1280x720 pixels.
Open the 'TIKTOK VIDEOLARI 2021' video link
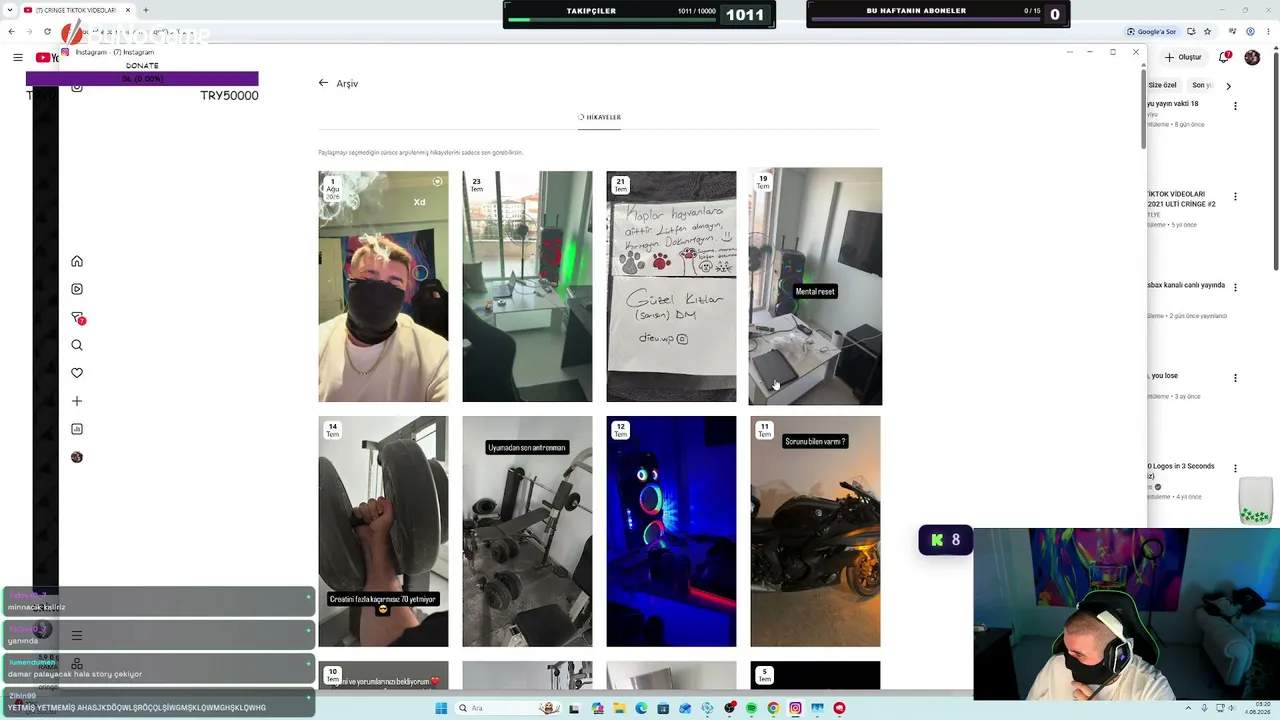point(1181,198)
